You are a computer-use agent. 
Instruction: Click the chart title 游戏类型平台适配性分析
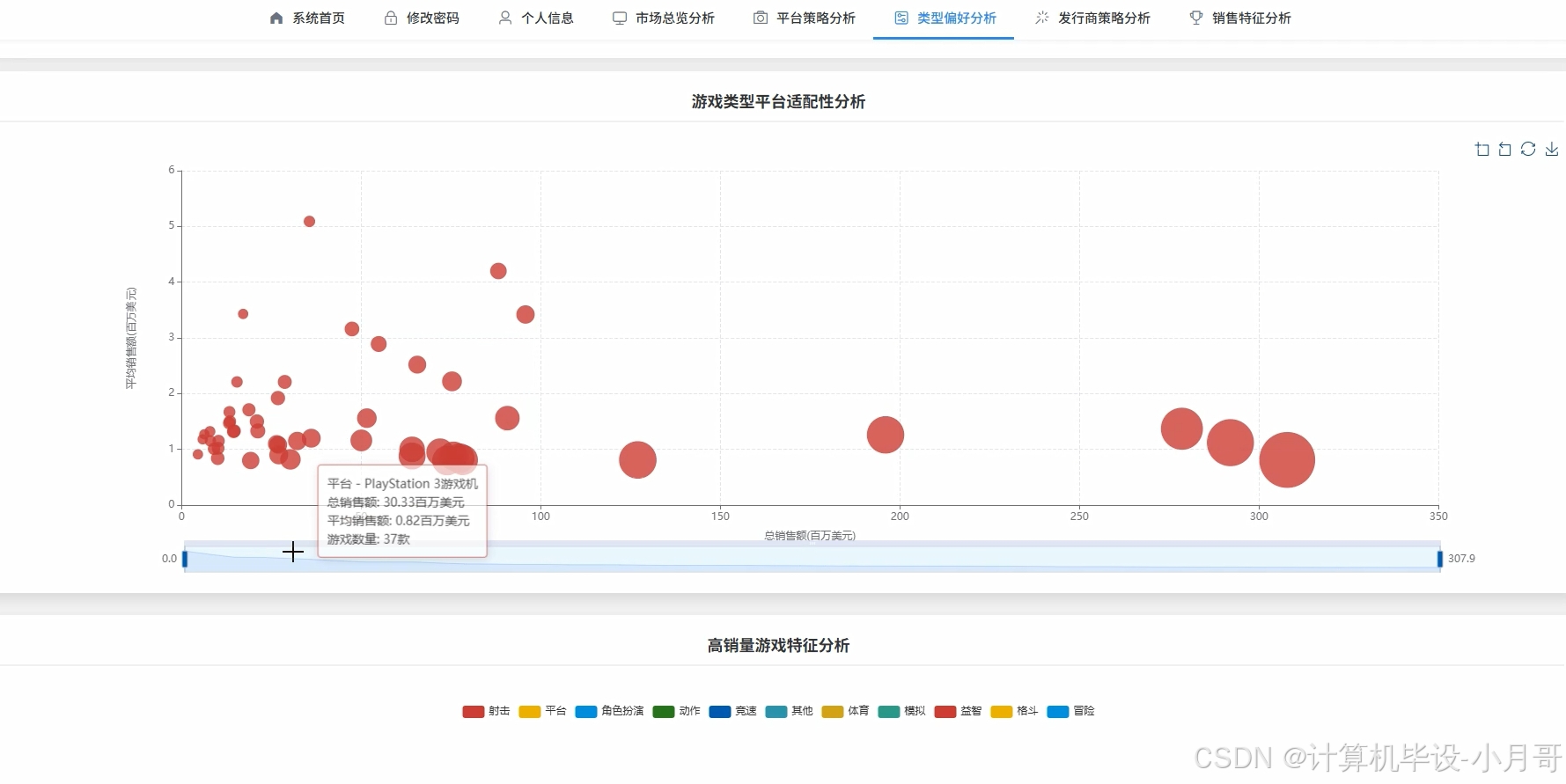pyautogui.click(x=779, y=102)
